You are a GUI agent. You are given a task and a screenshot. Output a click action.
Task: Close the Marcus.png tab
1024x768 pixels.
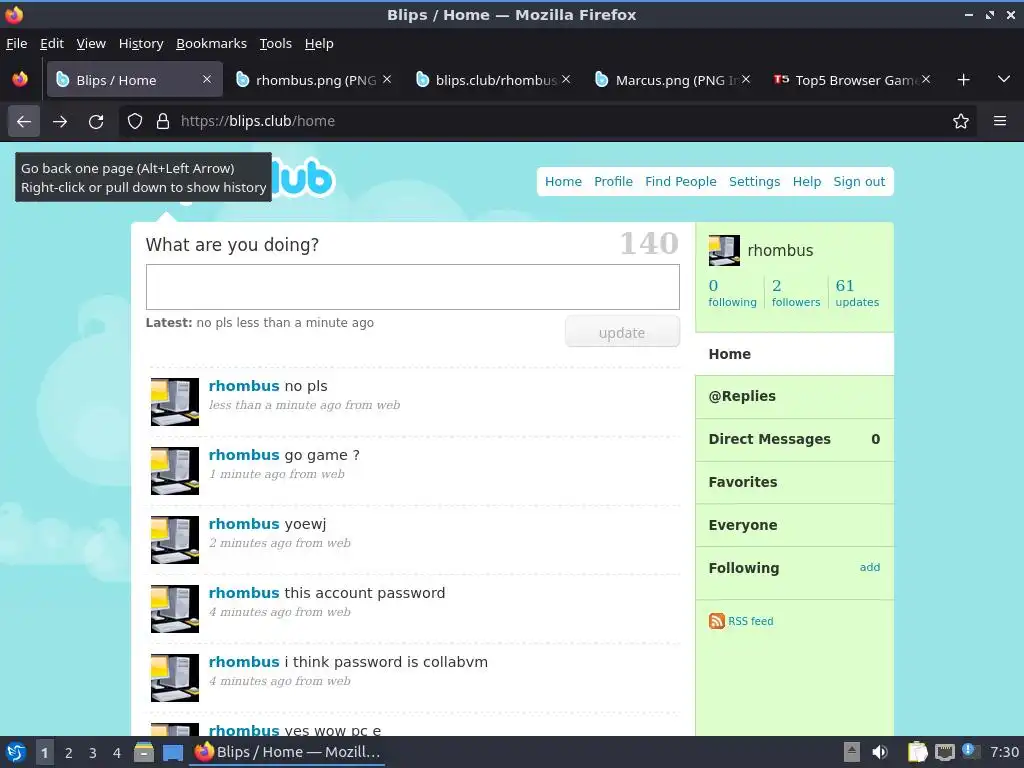(746, 80)
